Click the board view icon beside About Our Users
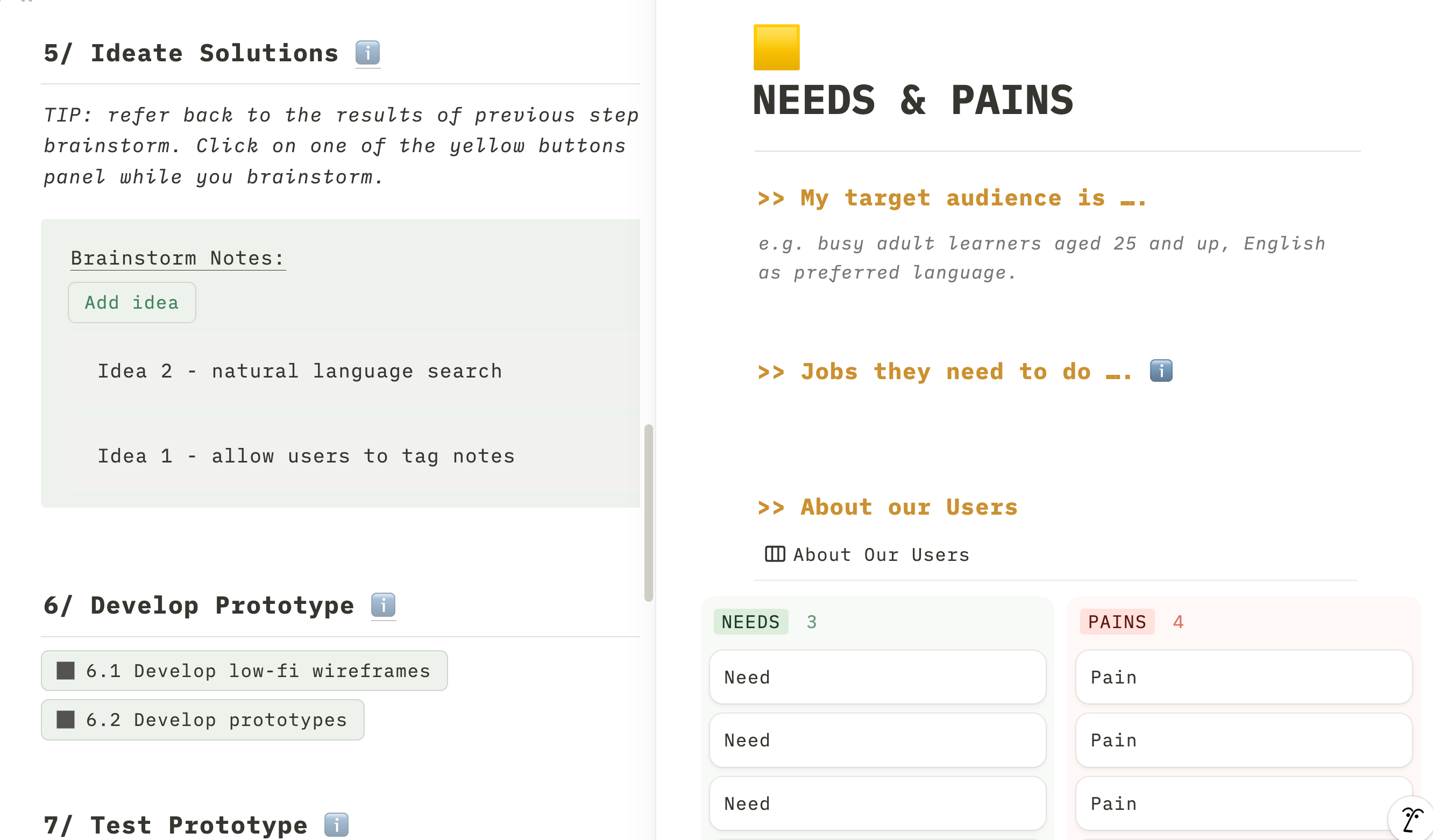 [775, 553]
